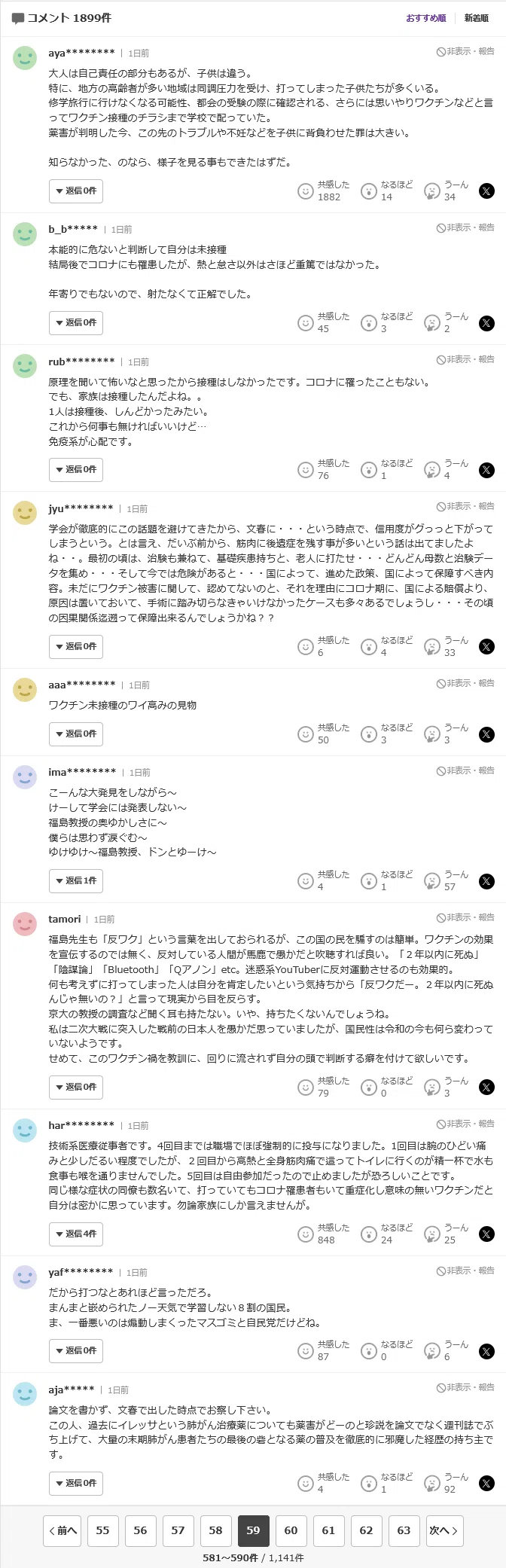This screenshot has width=506, height=1568.
Task: Click 共感した smiley on b_b's comment
Action: pyautogui.click(x=305, y=323)
